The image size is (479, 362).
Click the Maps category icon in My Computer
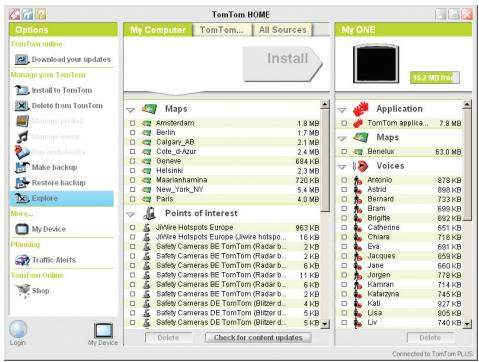(x=149, y=109)
